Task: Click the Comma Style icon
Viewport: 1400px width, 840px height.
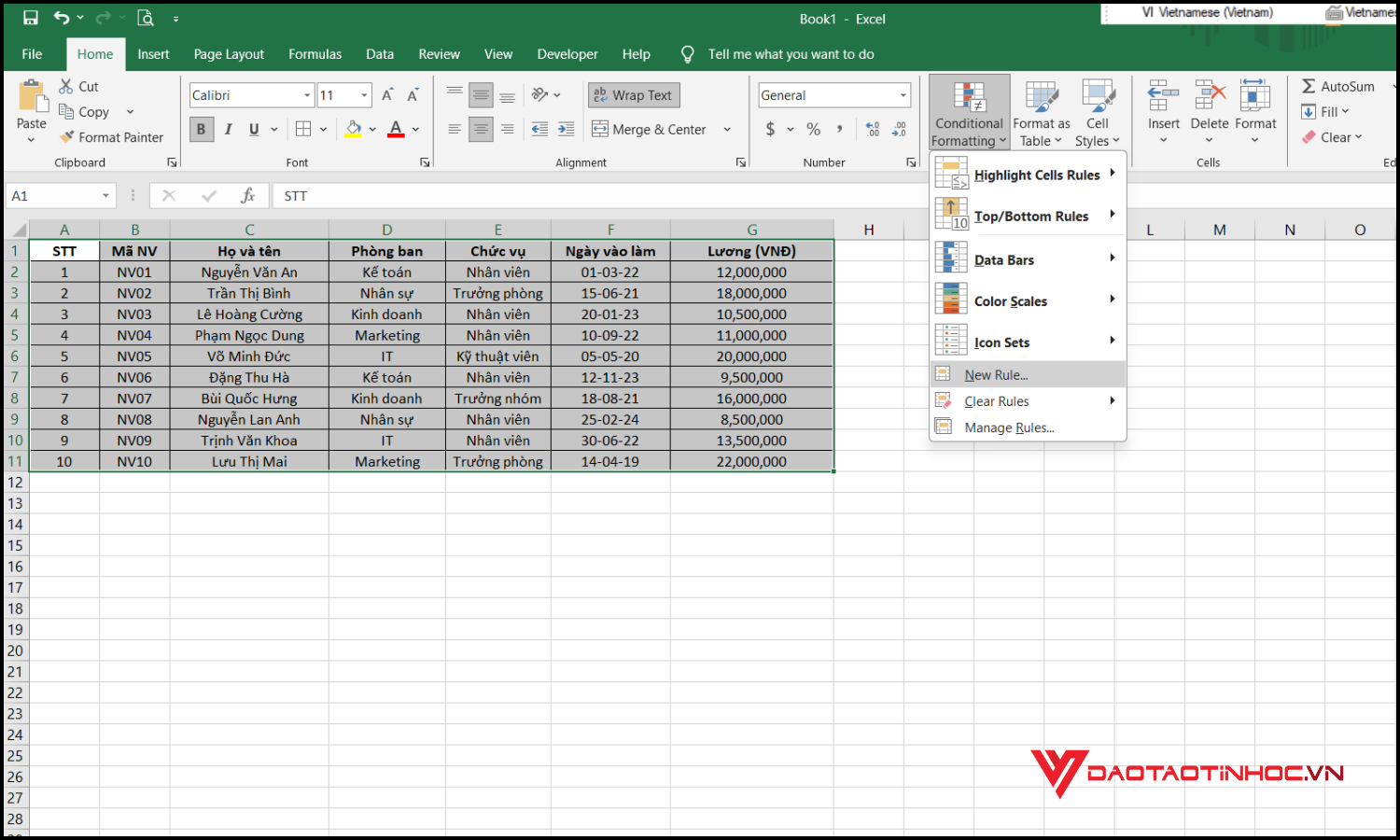Action: point(839,129)
